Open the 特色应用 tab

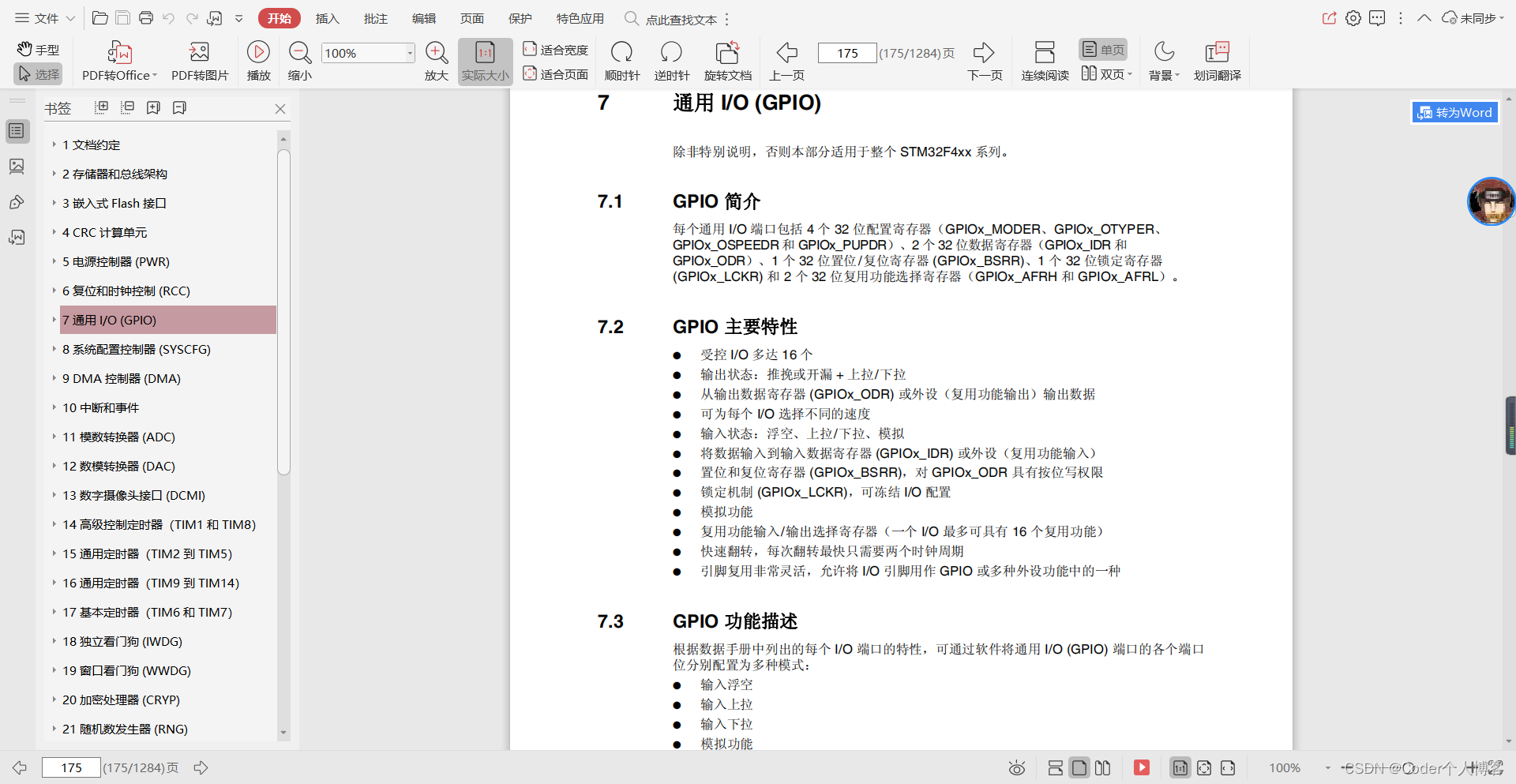coord(580,18)
